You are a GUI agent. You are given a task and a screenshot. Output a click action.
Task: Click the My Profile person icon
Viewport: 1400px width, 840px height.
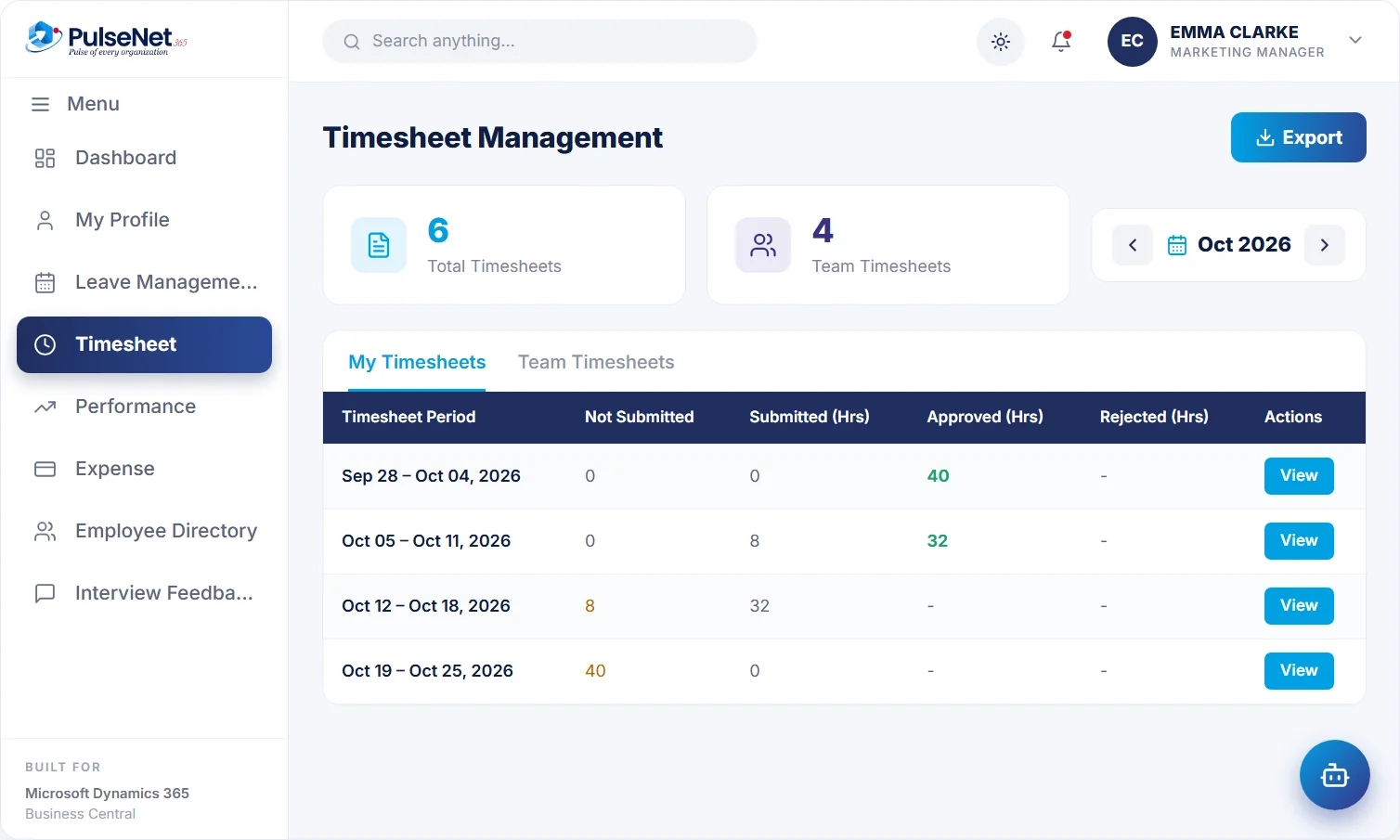[45, 220]
